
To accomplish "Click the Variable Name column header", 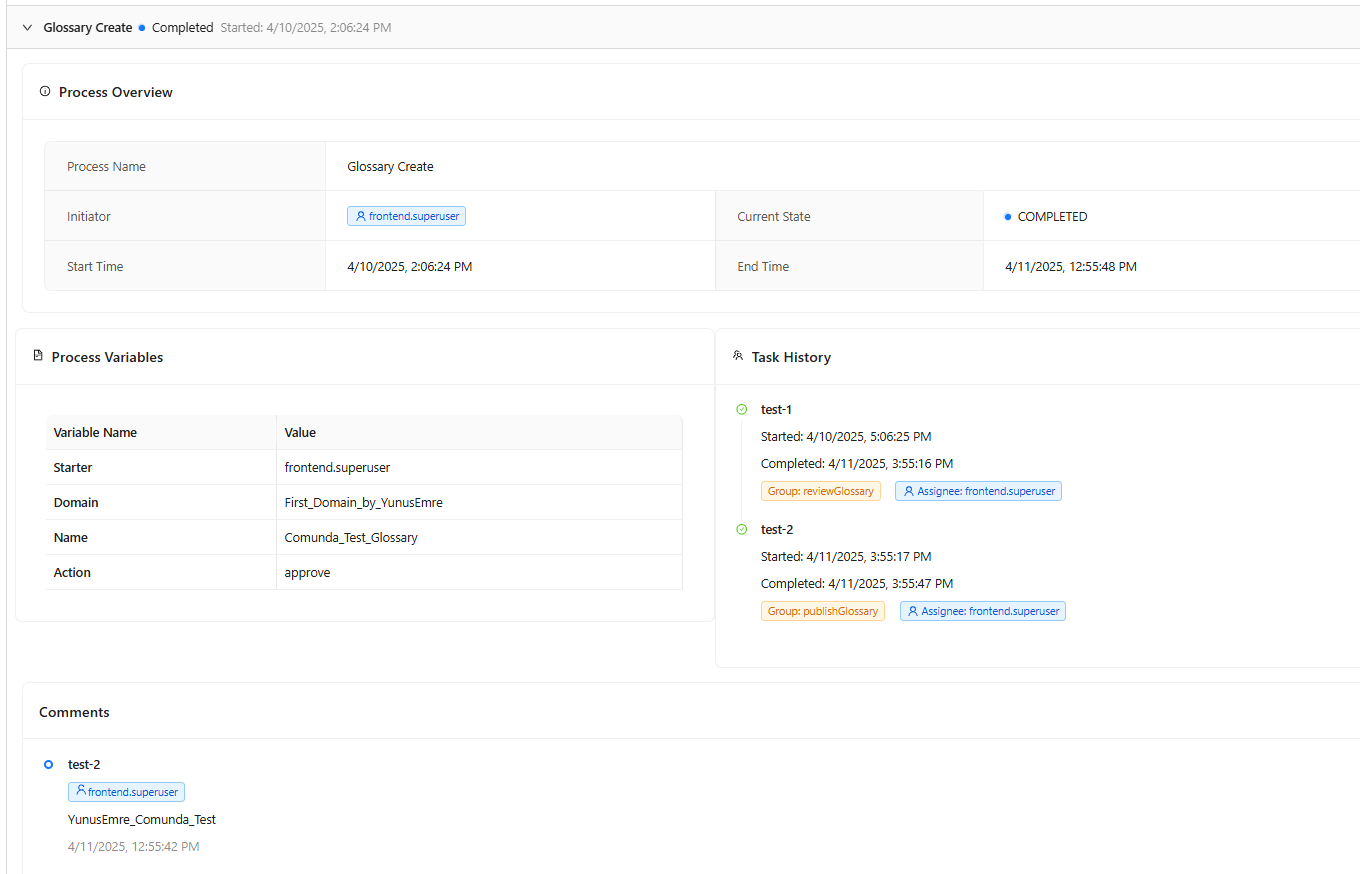I will tap(95, 433).
